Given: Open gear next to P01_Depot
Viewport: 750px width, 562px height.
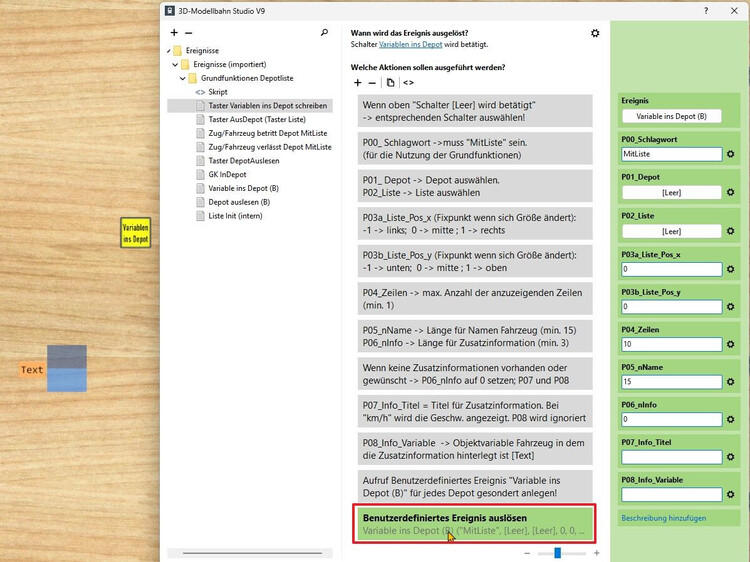Looking at the screenshot, I should [x=730, y=192].
